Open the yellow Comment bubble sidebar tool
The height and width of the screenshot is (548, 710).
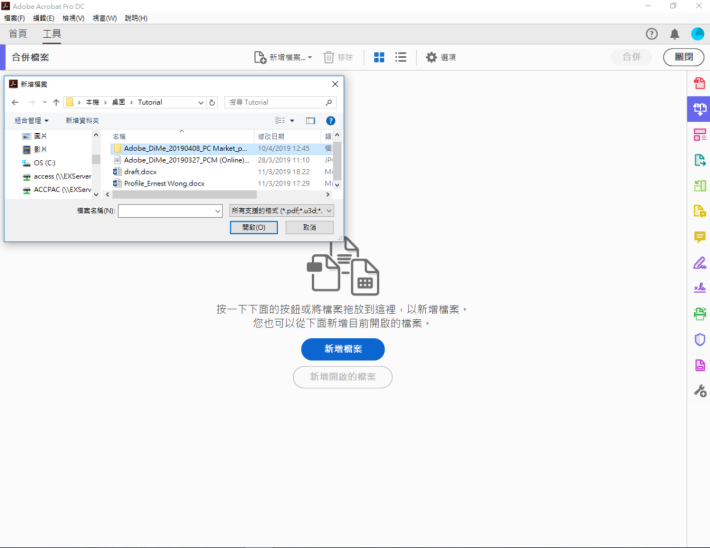(x=700, y=236)
